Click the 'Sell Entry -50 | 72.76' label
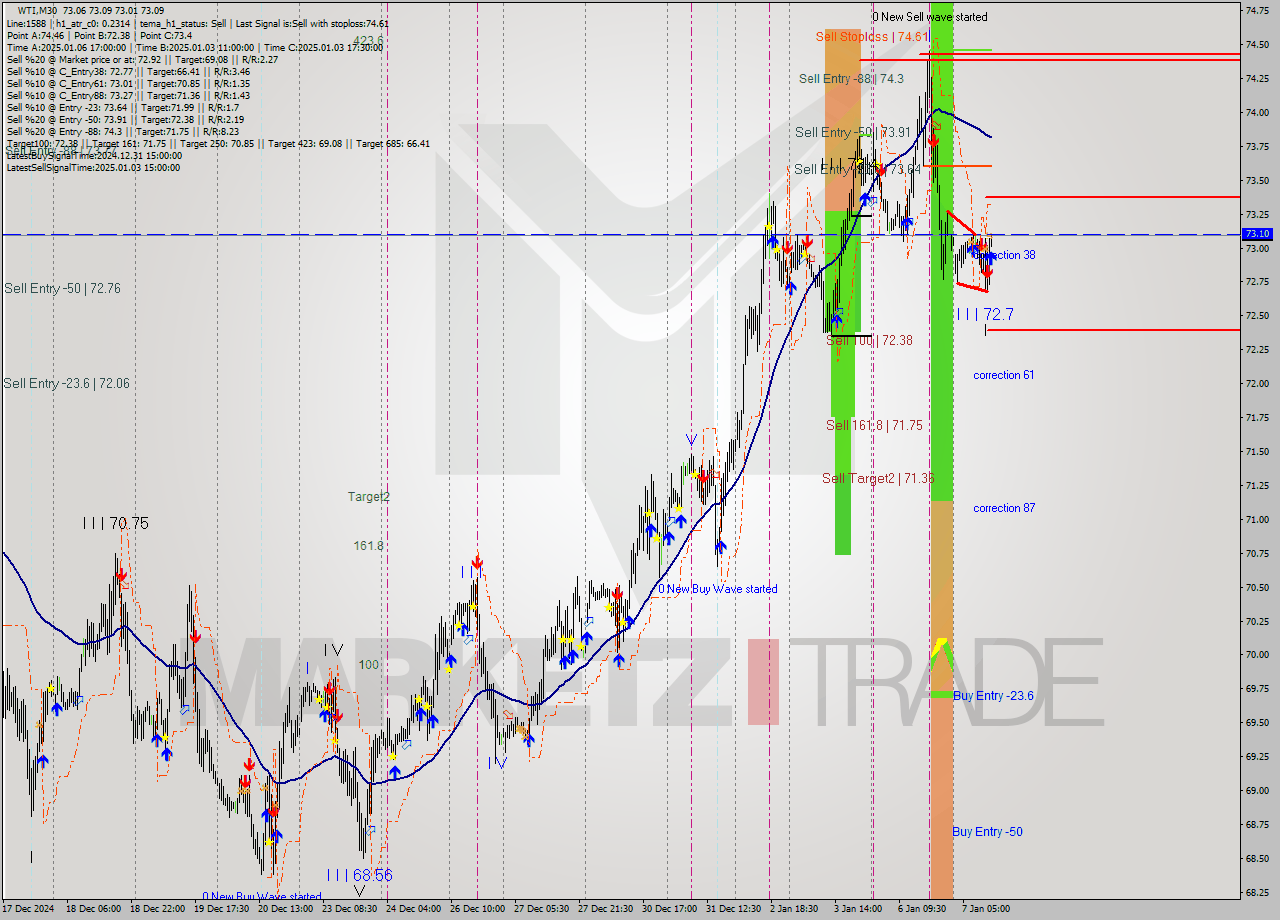 [62, 289]
